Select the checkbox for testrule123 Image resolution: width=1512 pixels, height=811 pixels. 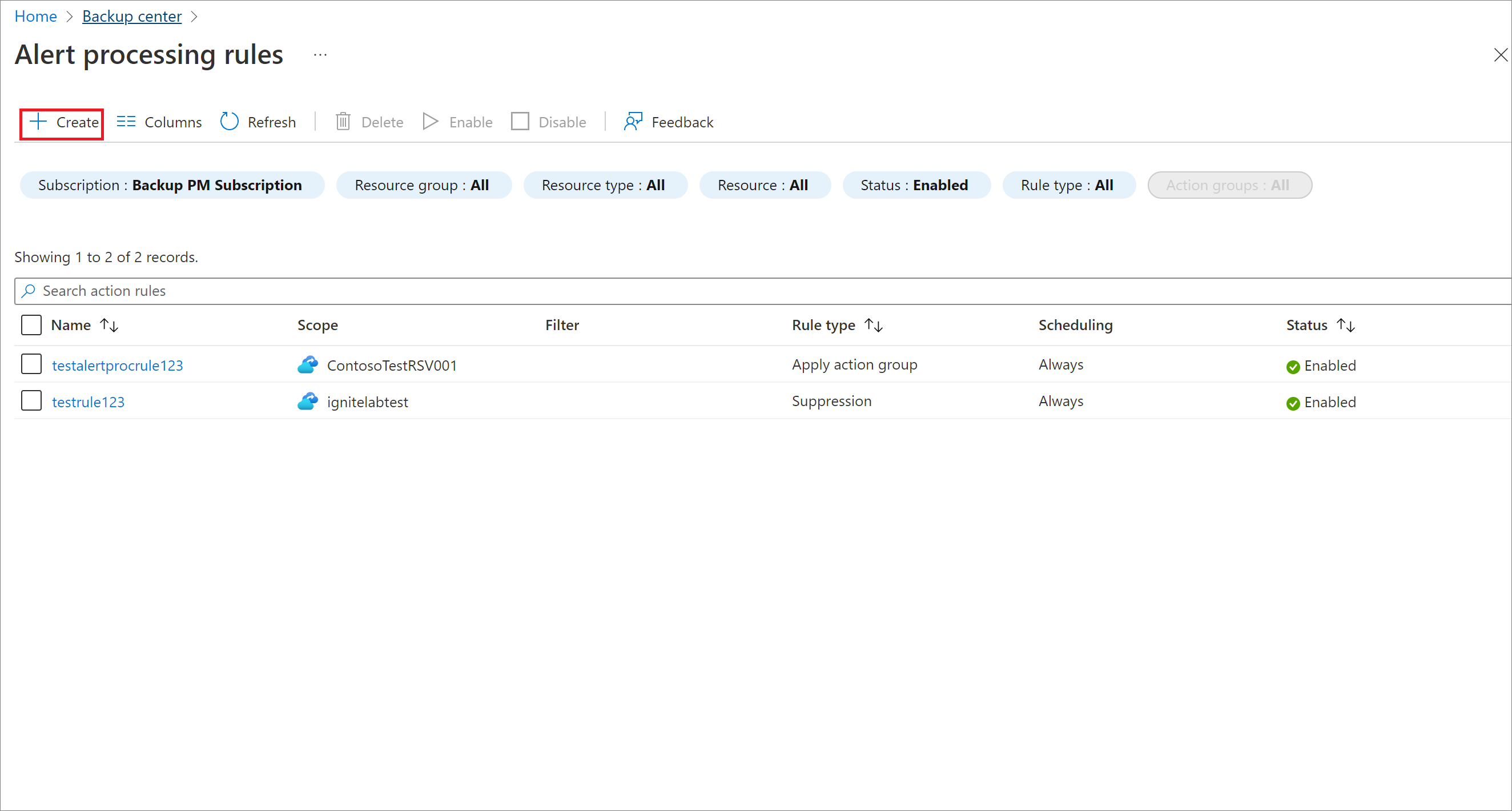(31, 401)
